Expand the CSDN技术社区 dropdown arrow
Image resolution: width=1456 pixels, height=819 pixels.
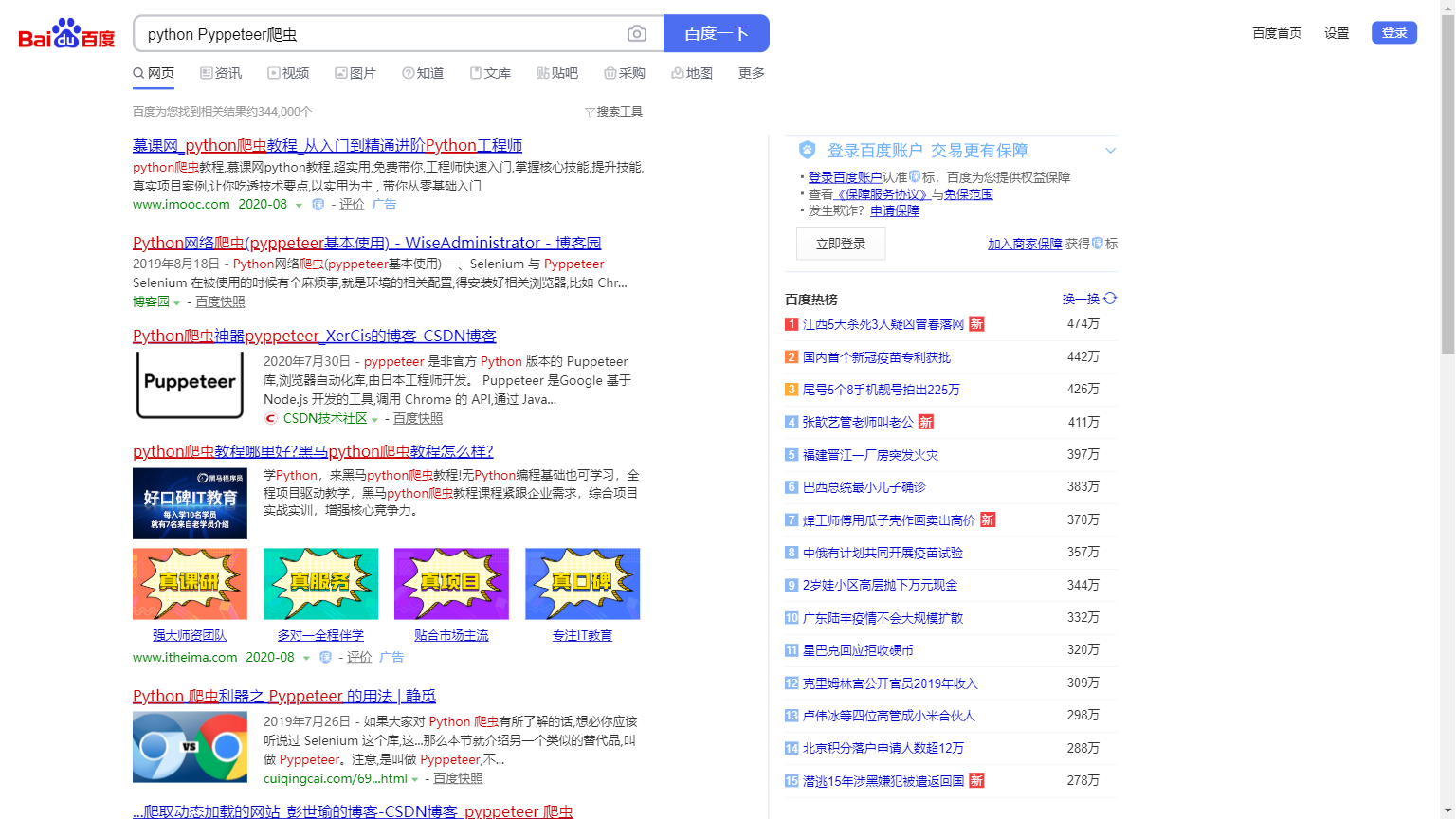(x=374, y=419)
